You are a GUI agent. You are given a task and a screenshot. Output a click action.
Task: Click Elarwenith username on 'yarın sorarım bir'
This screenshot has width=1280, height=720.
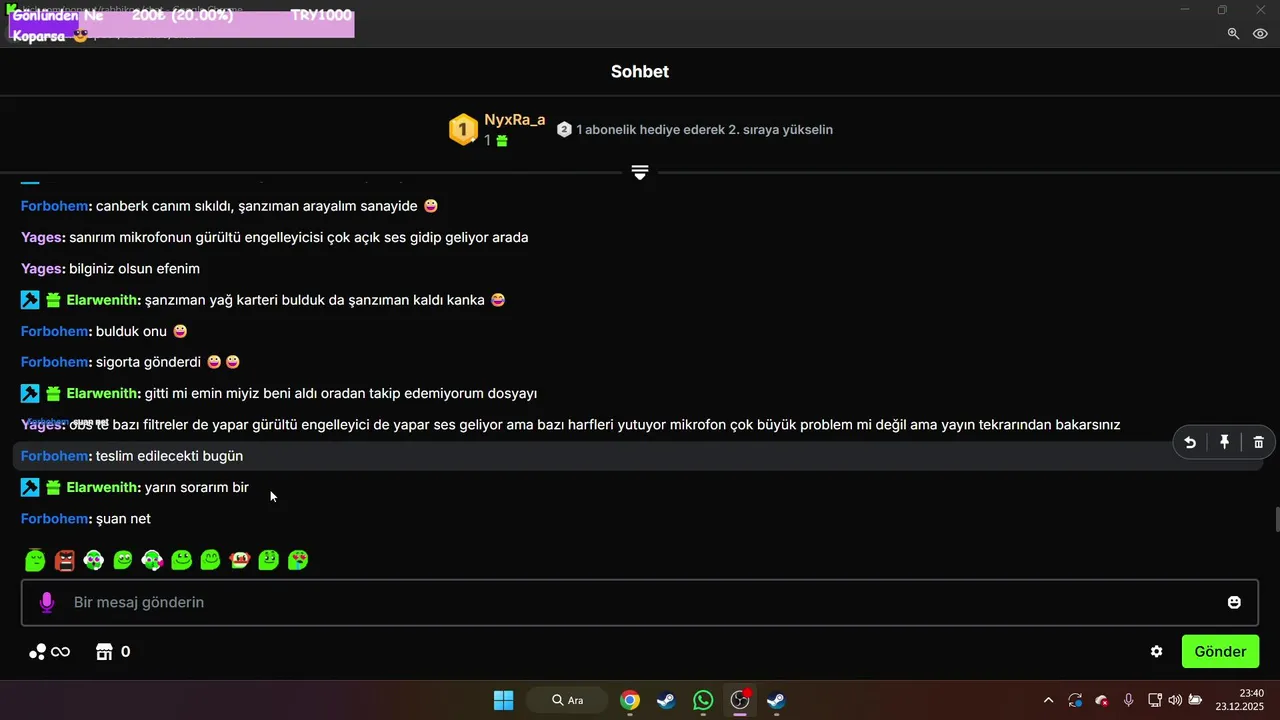(102, 487)
